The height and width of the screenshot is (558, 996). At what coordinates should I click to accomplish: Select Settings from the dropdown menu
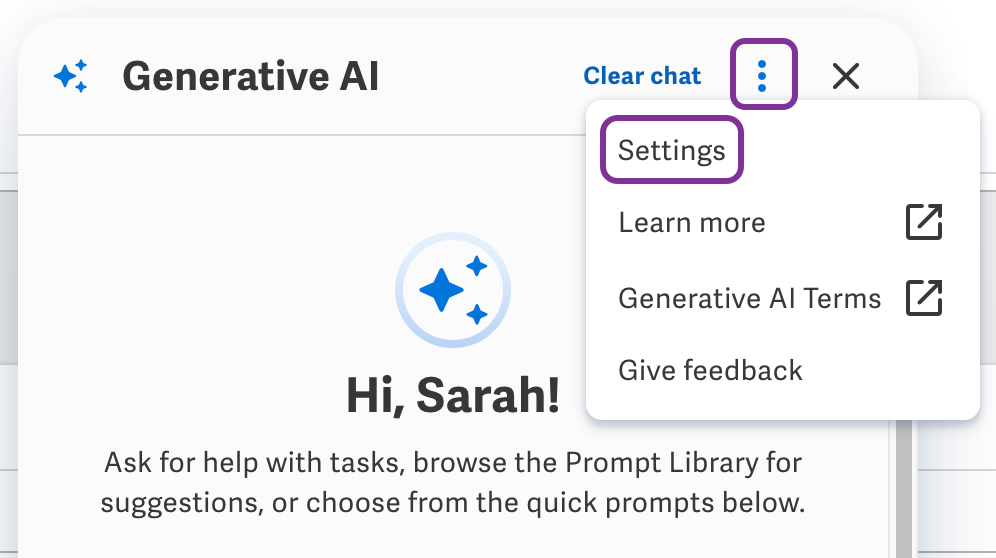point(671,150)
